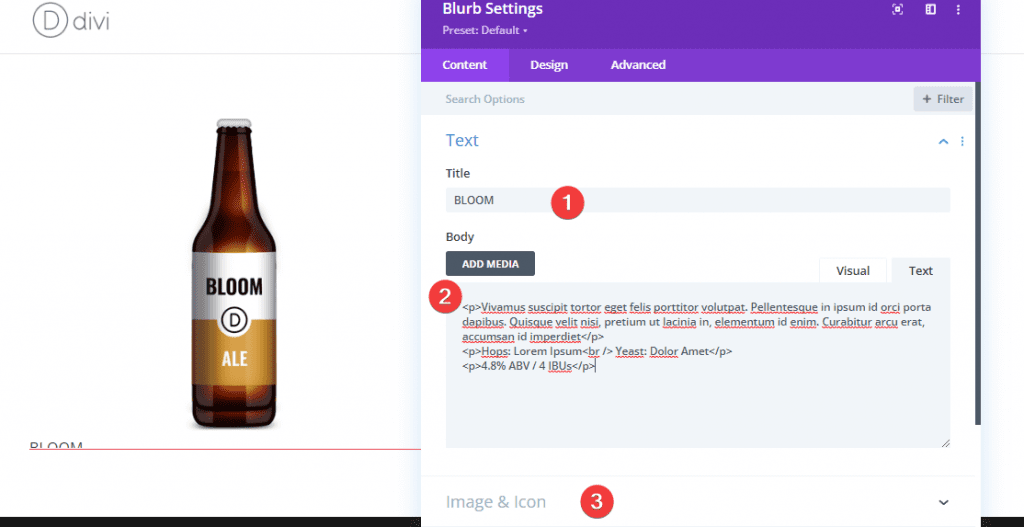Click the Add Media button
The image size is (1024, 527).
(x=490, y=264)
